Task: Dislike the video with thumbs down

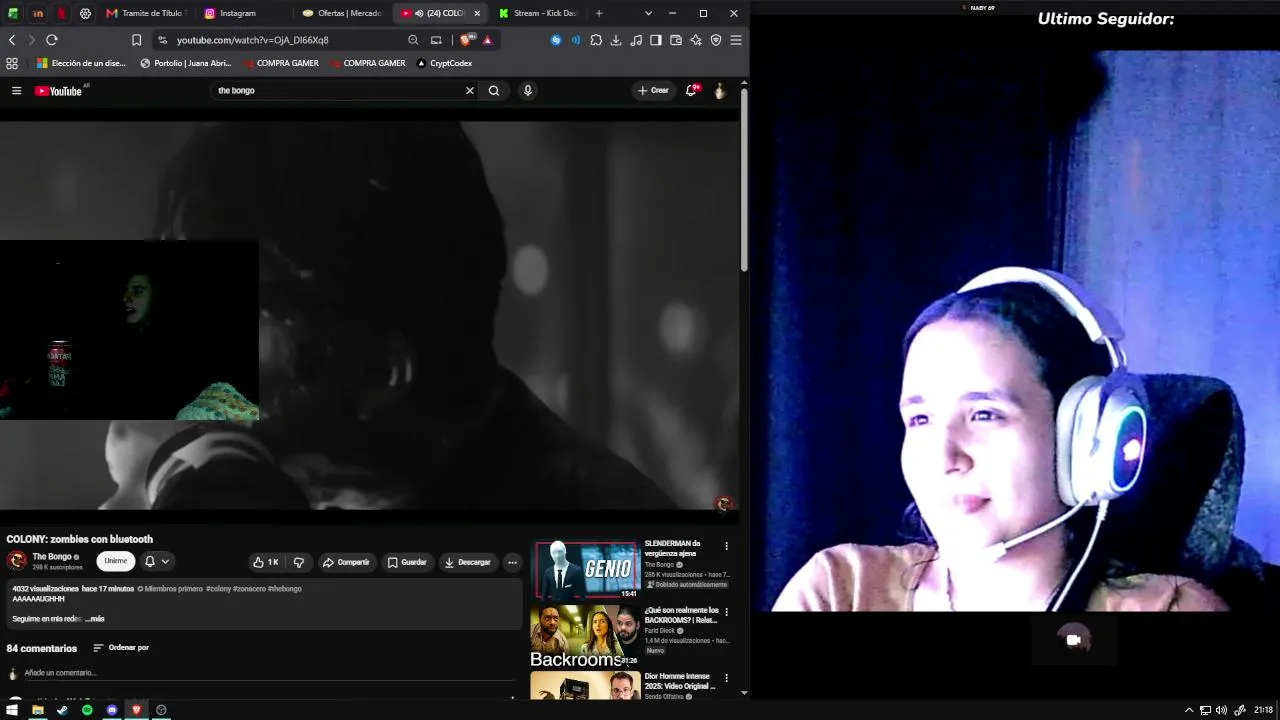Action: click(298, 562)
